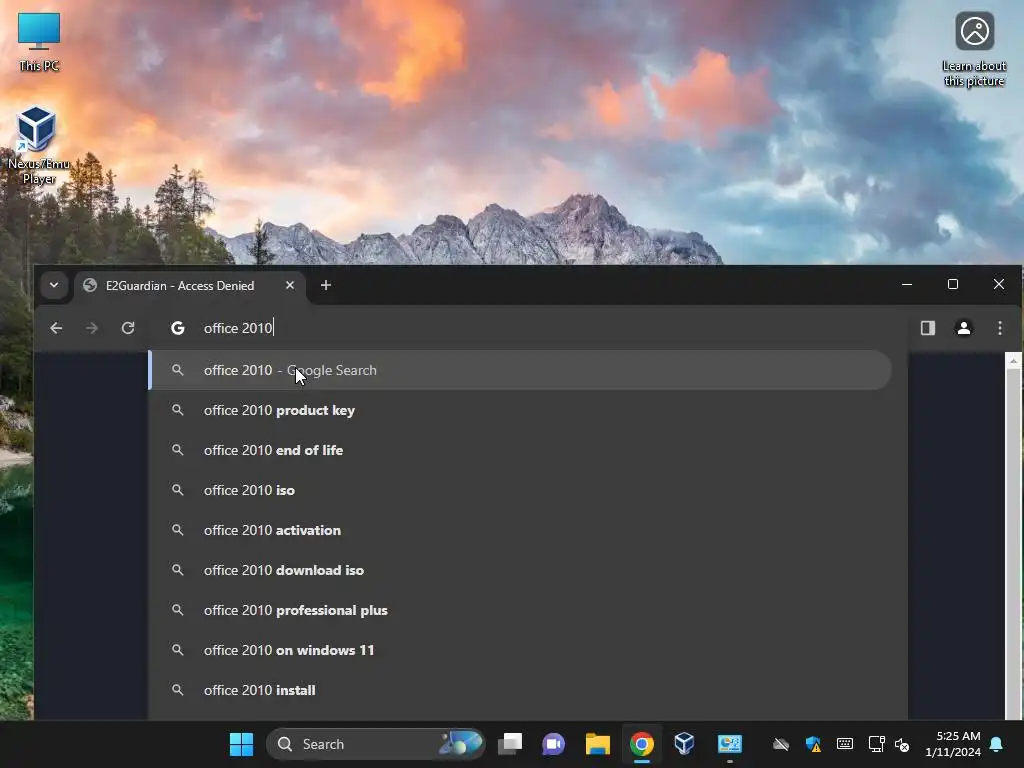Click the muted volume tray icon
Screen dimensions: 1024x768
[902, 744]
